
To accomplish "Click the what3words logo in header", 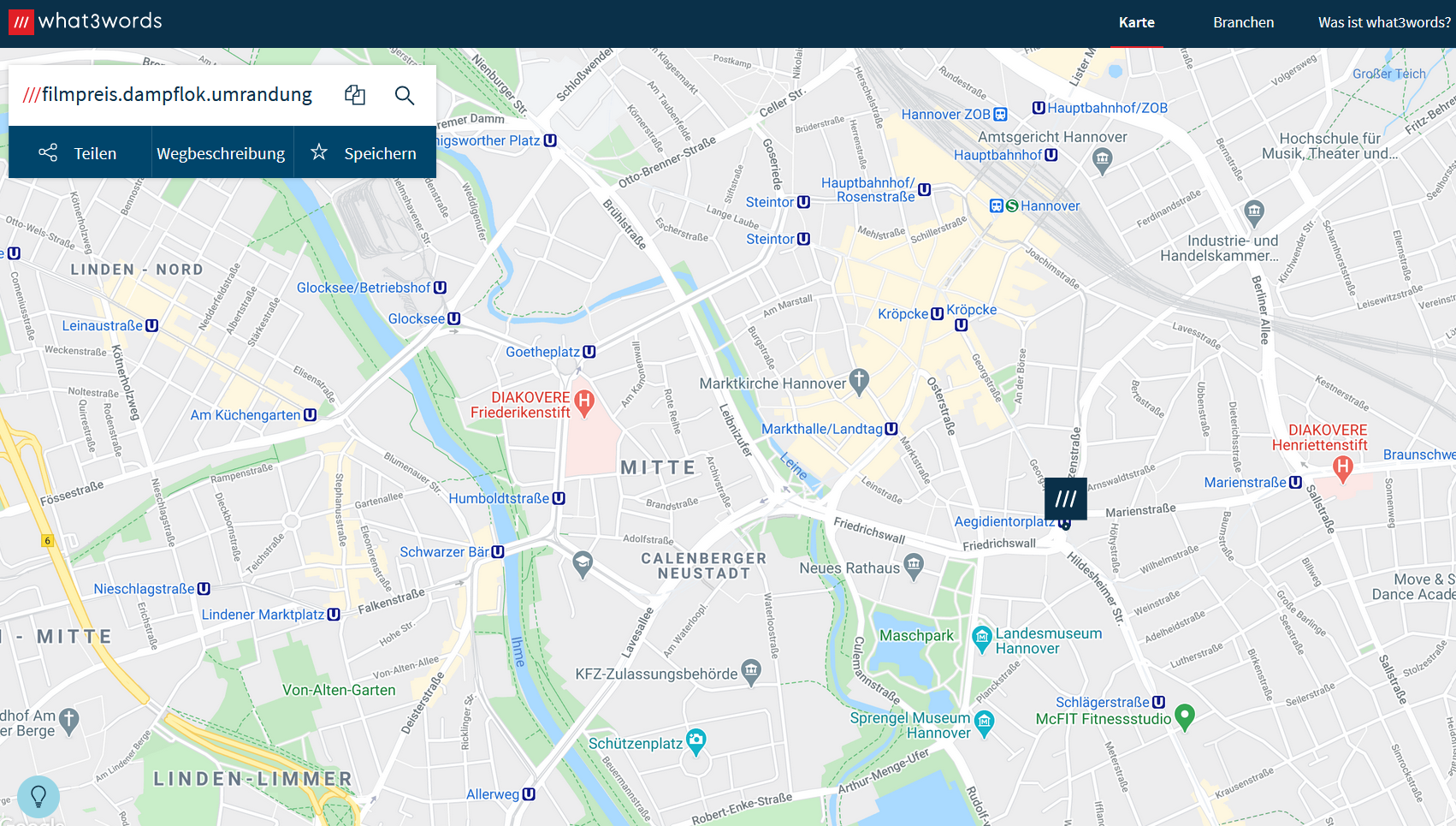I will (x=86, y=21).
